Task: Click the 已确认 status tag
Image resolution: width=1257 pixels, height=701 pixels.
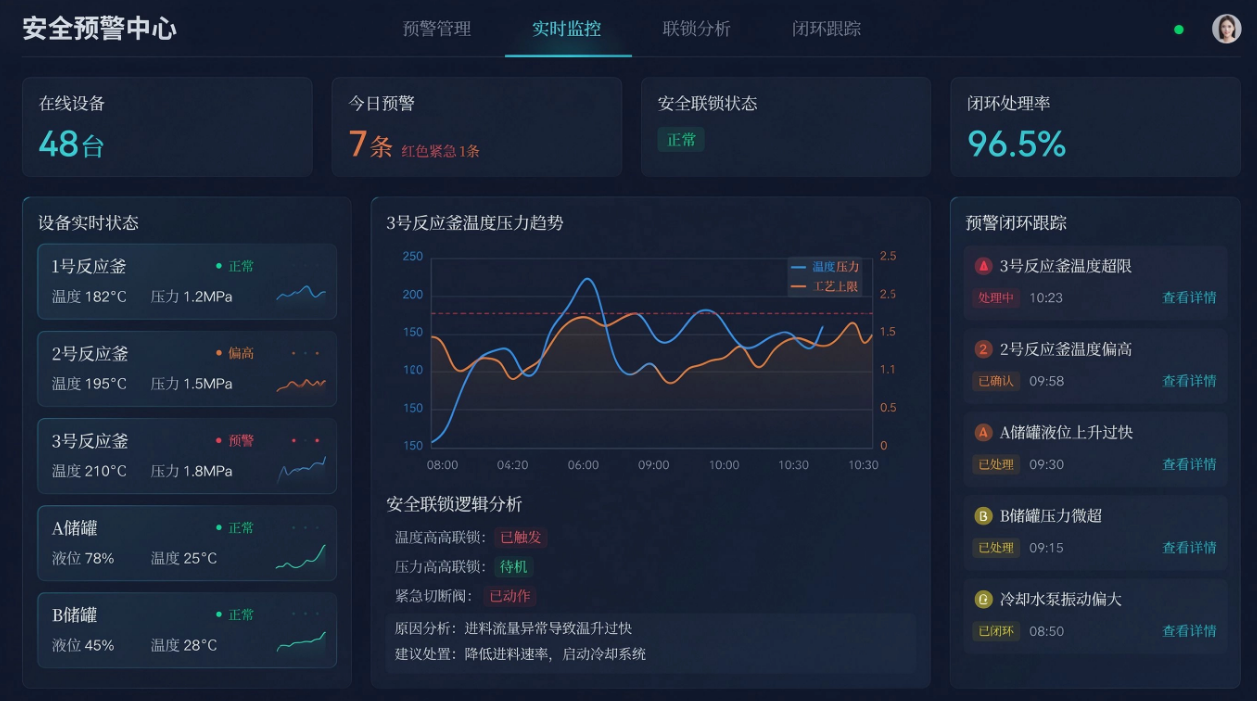Action: pos(996,381)
